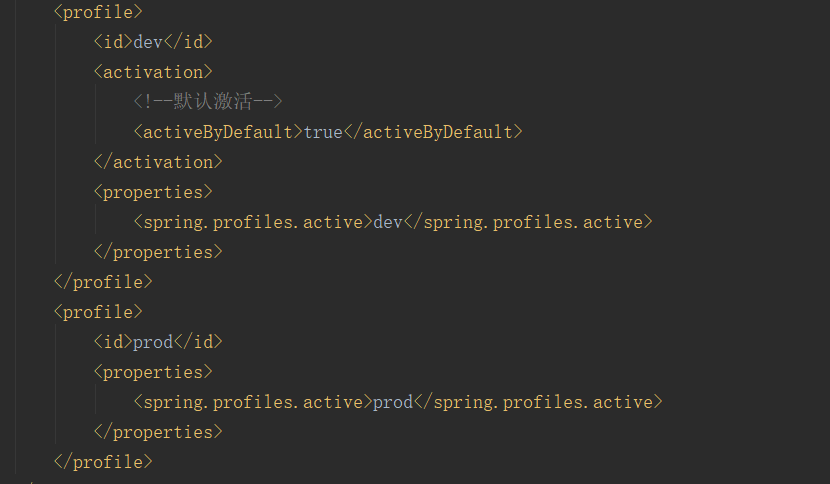Click closing spring.profiles.active tag on dev line
Screen dimensions: 830x484
point(528,222)
